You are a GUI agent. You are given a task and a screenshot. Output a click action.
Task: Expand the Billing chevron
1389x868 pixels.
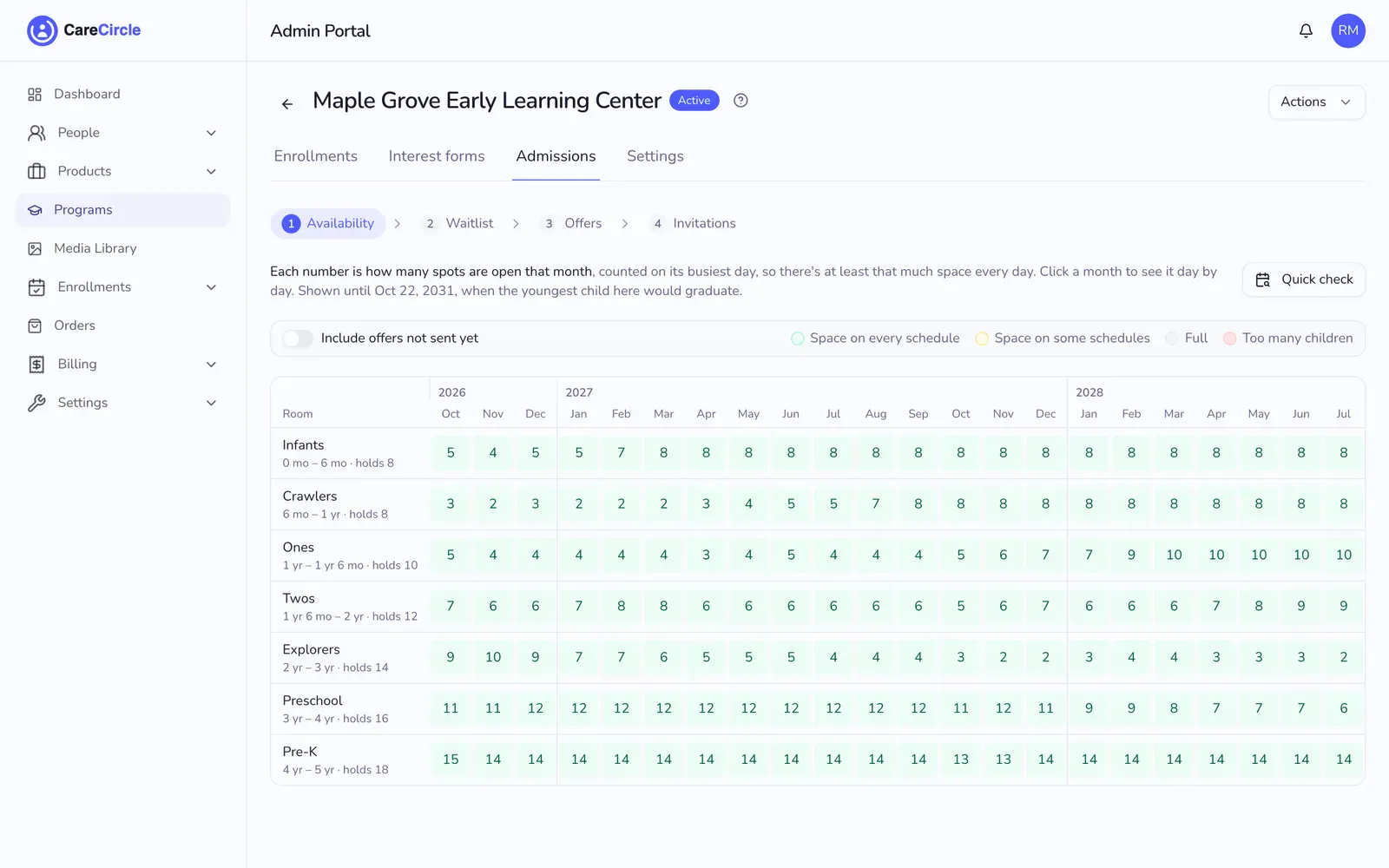[211, 365]
